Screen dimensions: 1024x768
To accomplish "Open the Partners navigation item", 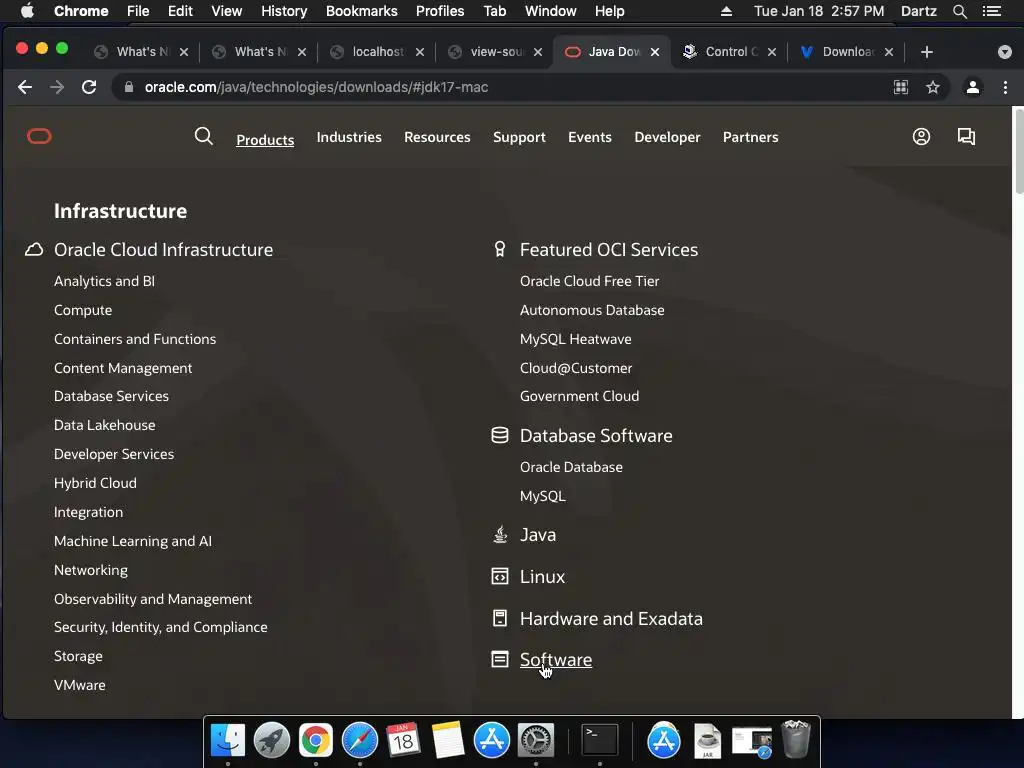I will (x=750, y=137).
